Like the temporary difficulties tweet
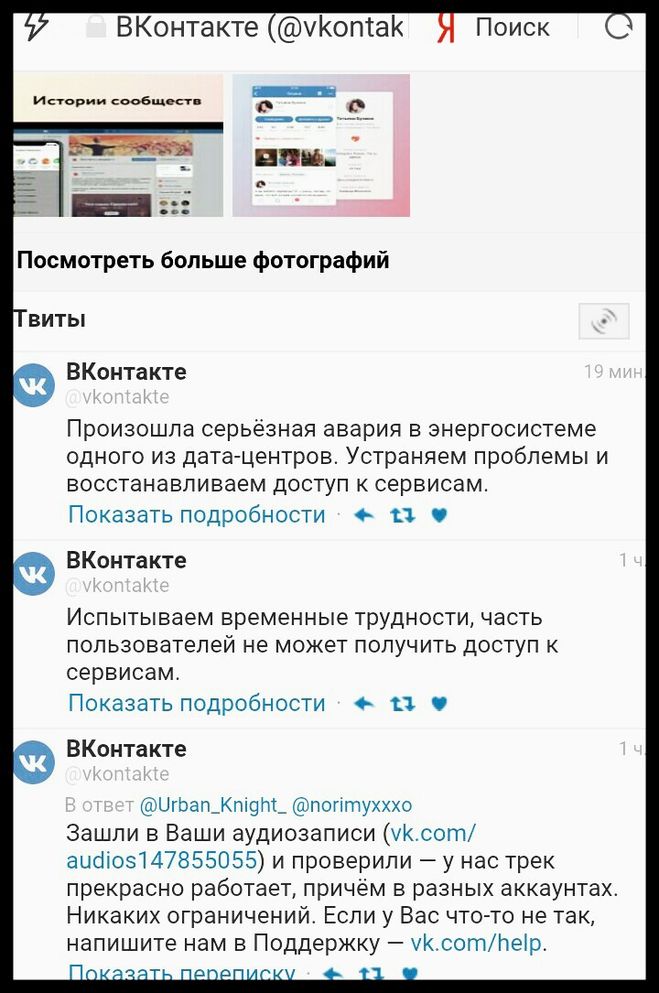The height and width of the screenshot is (993, 659). tap(439, 703)
